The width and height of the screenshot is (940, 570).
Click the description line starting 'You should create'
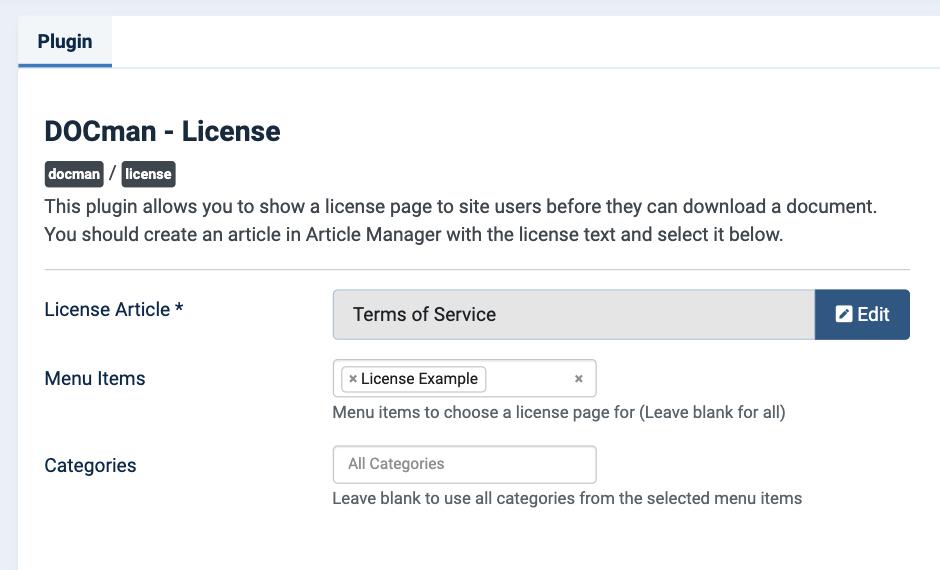tap(414, 234)
